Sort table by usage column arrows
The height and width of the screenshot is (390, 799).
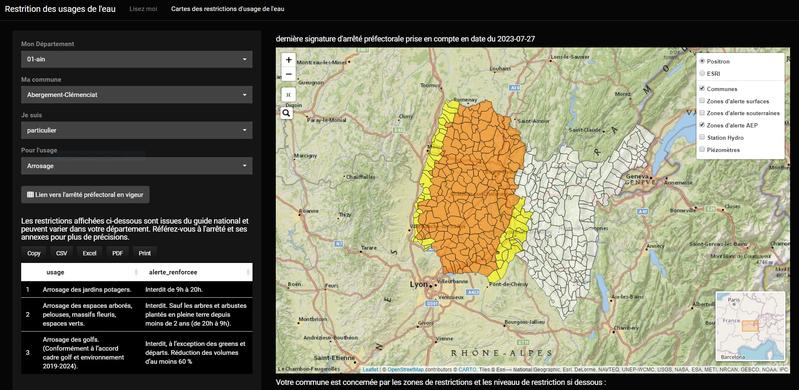(x=136, y=272)
